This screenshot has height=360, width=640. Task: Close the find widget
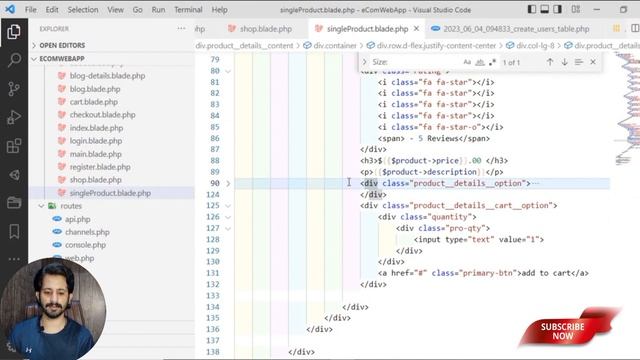593,62
